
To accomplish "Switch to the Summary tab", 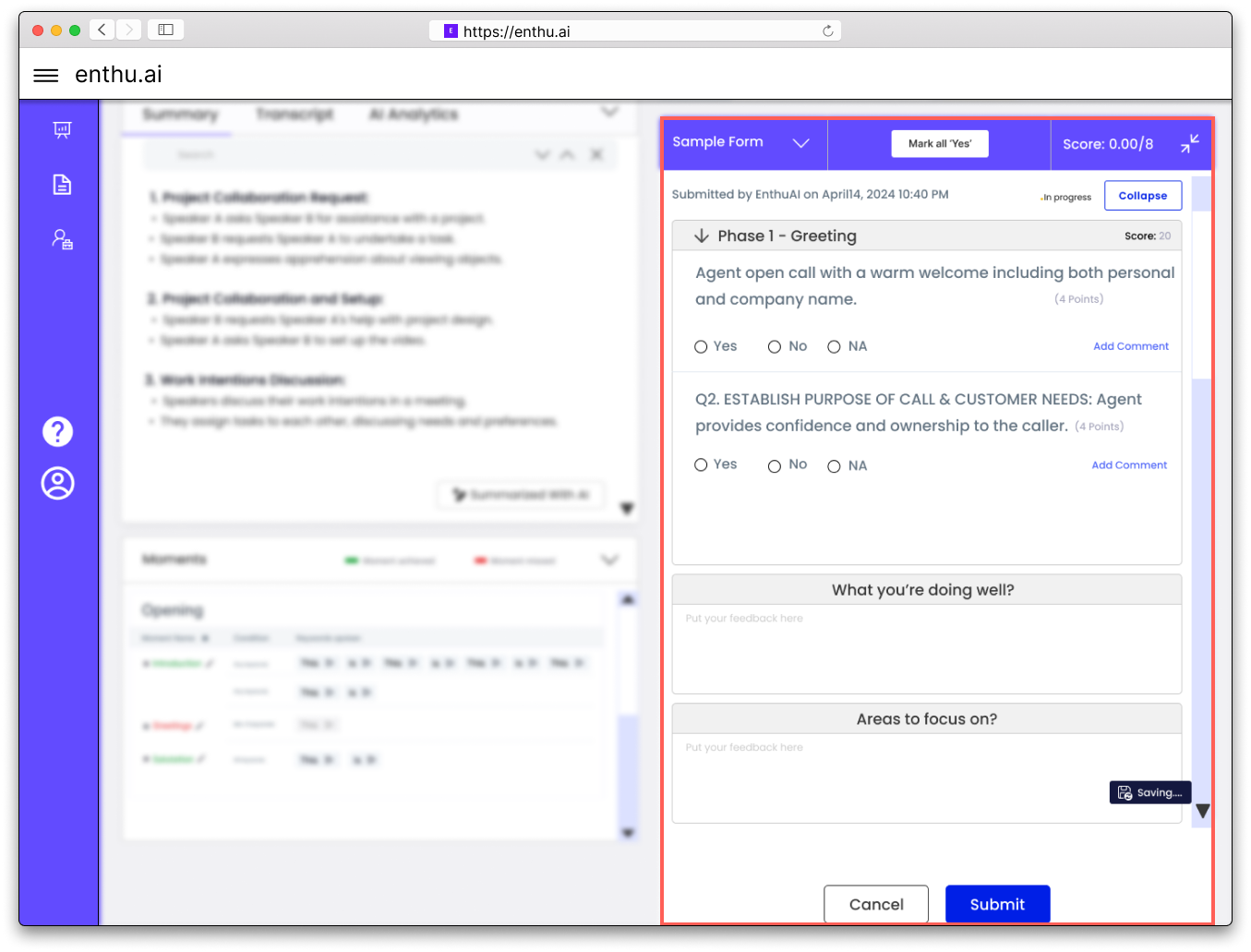I will [180, 114].
